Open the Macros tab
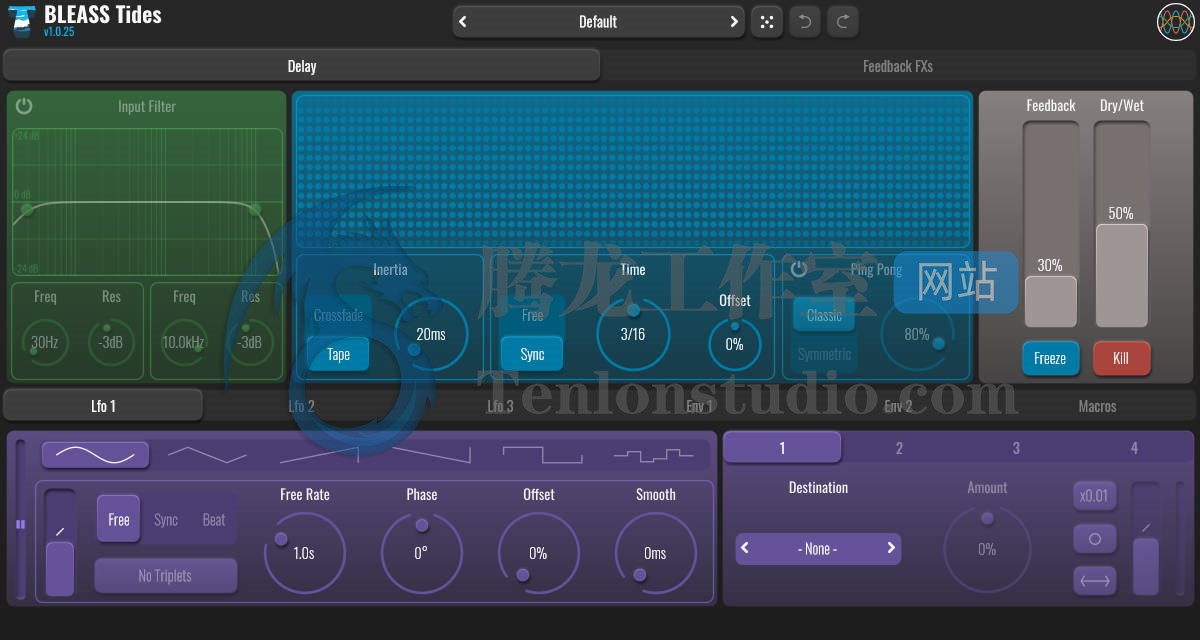The image size is (1200, 640). click(x=1097, y=406)
